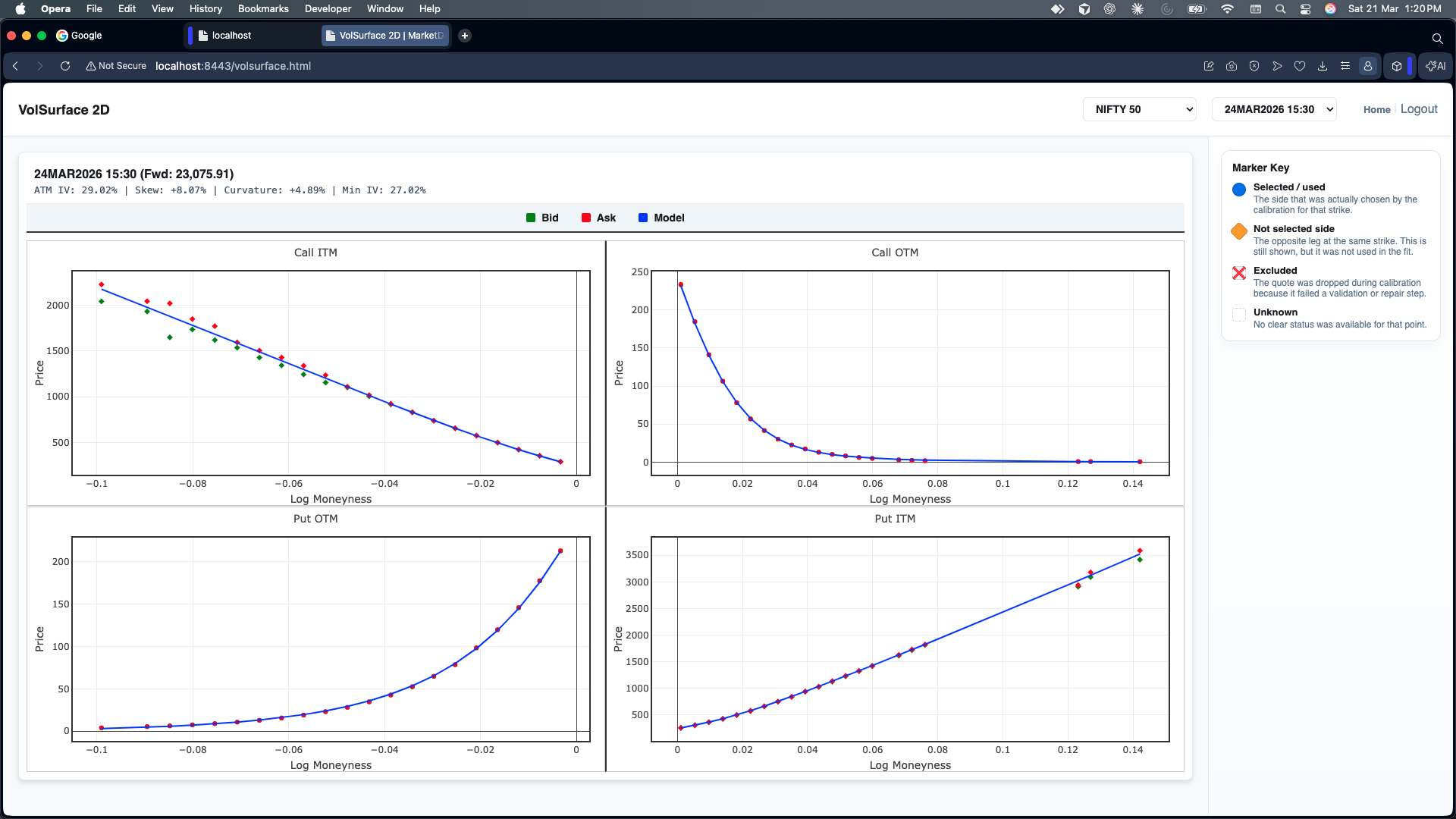This screenshot has height=819, width=1456.
Task: Click the profile account icon
Action: pos(1368,66)
